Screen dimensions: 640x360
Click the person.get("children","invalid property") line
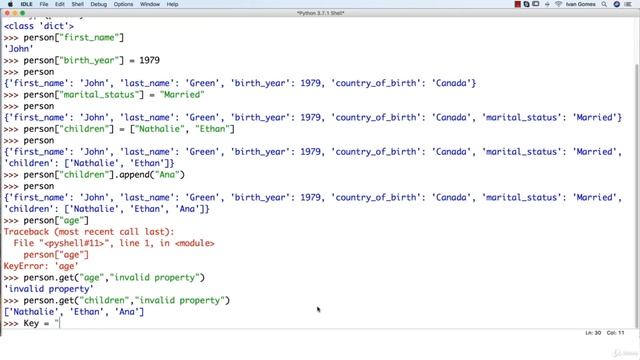click(117, 300)
